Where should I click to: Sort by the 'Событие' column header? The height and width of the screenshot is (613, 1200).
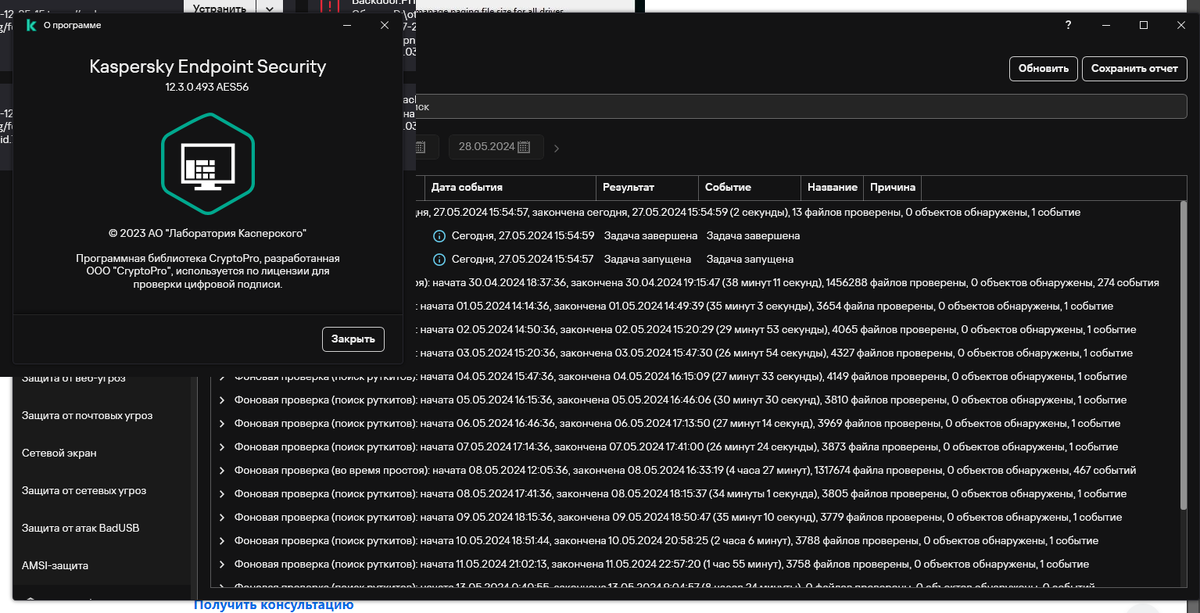[749, 187]
